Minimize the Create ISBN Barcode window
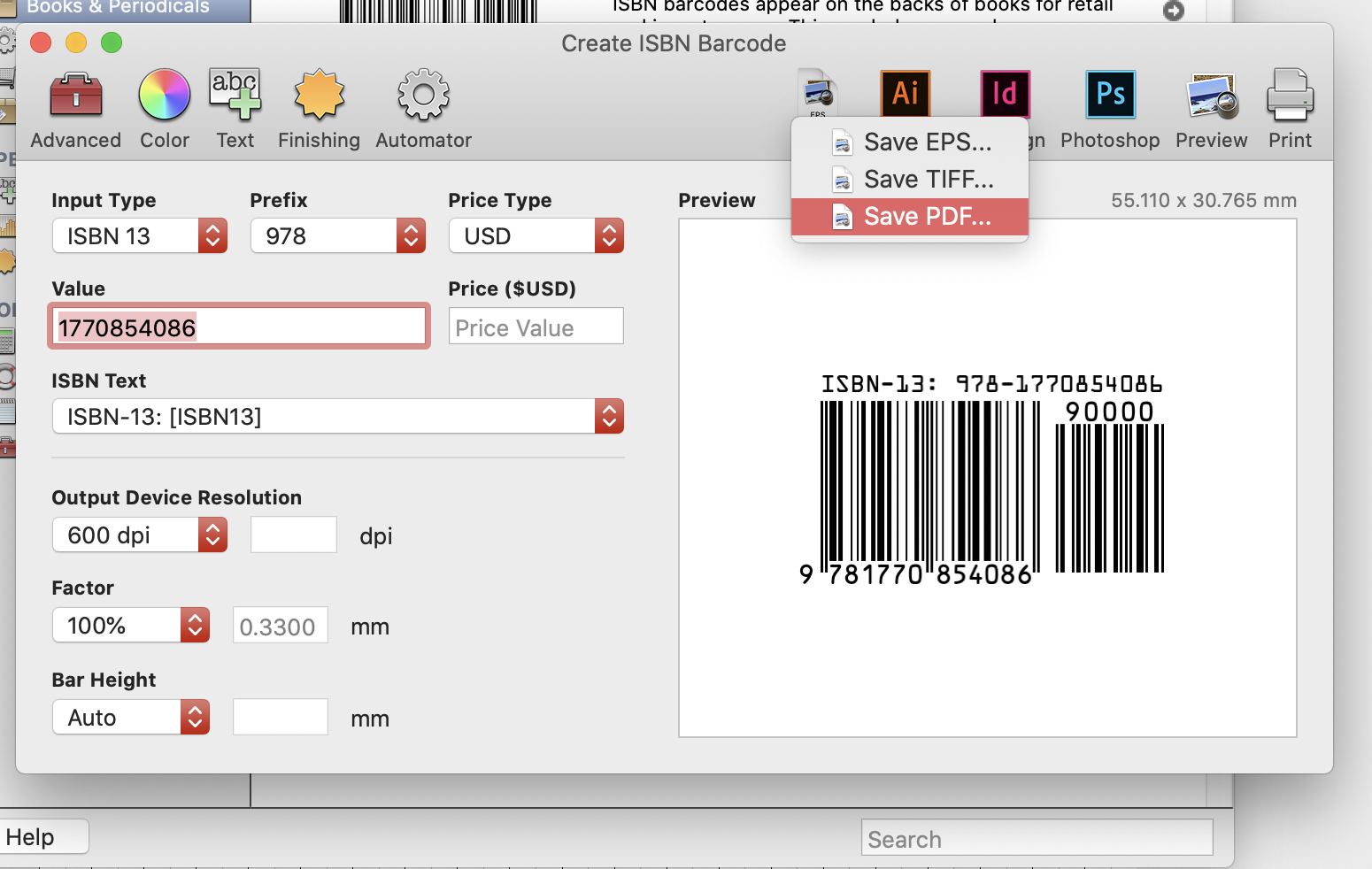Screen dimensions: 1372x869 [76, 42]
